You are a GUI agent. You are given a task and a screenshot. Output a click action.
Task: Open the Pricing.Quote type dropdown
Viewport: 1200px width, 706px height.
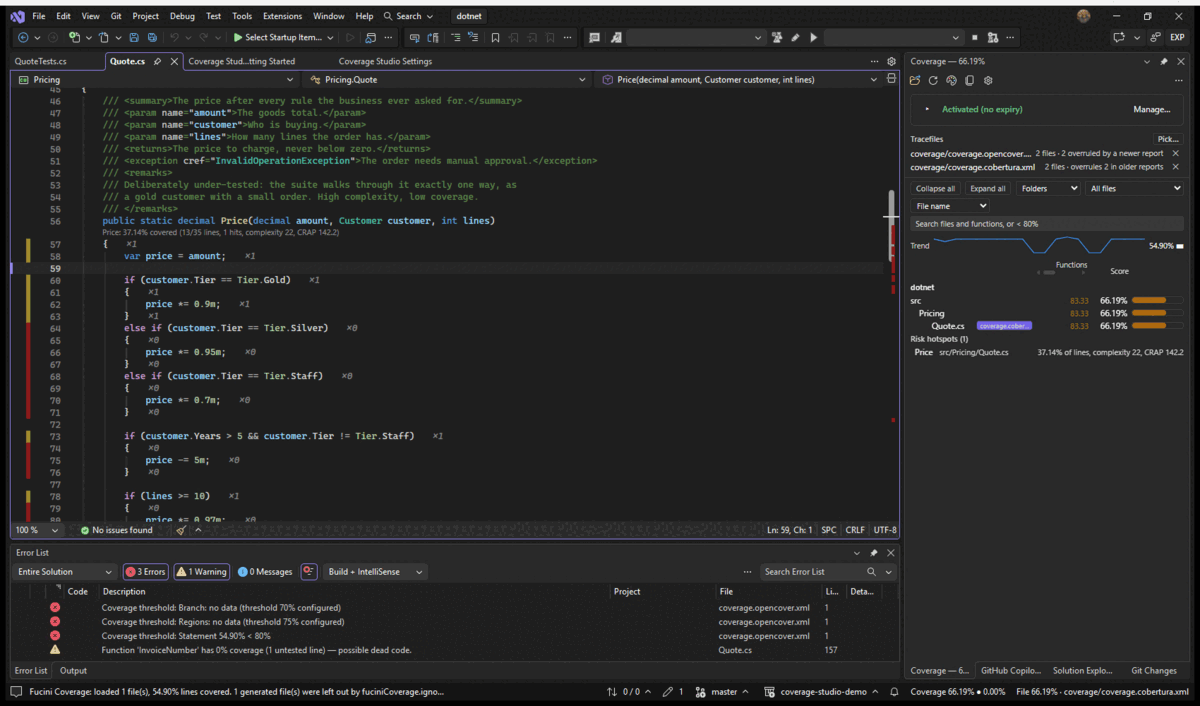(x=446, y=79)
